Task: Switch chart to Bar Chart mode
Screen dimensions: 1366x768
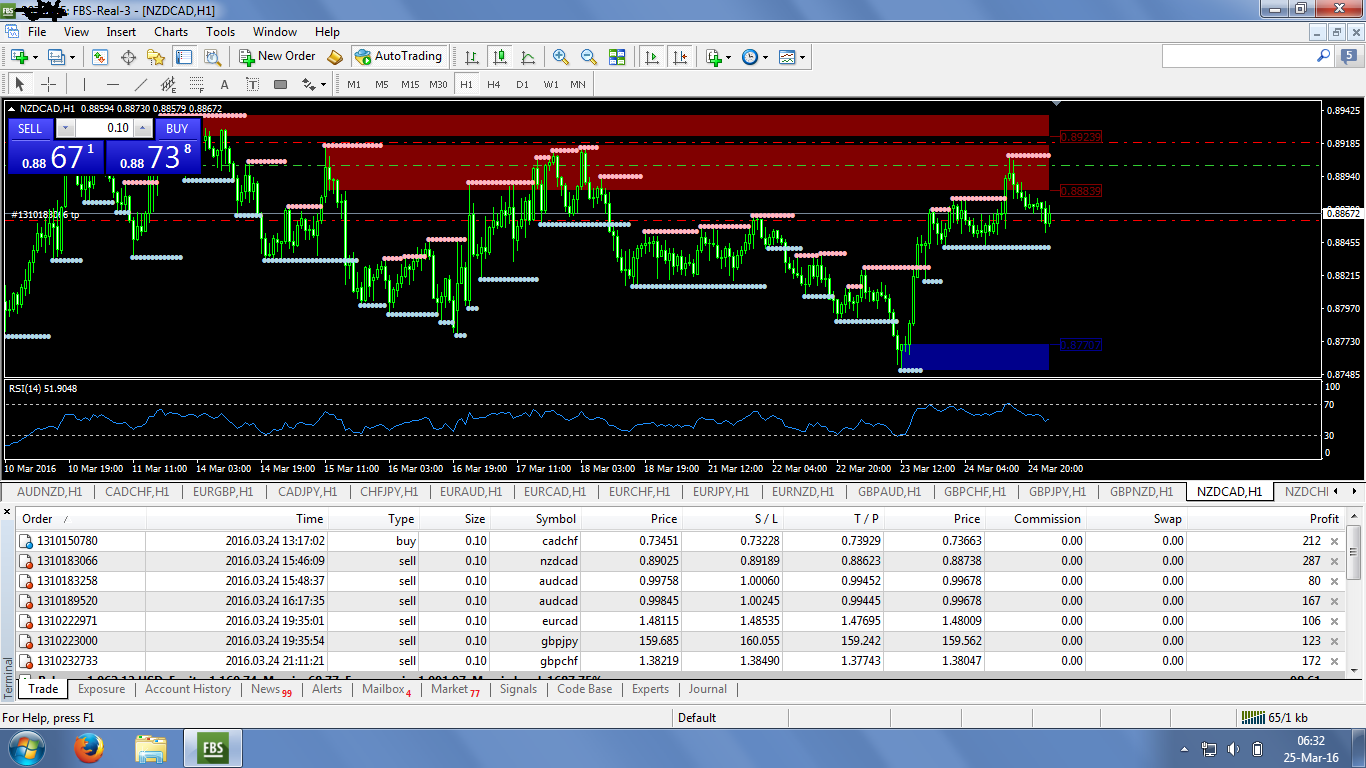Action: pos(472,57)
